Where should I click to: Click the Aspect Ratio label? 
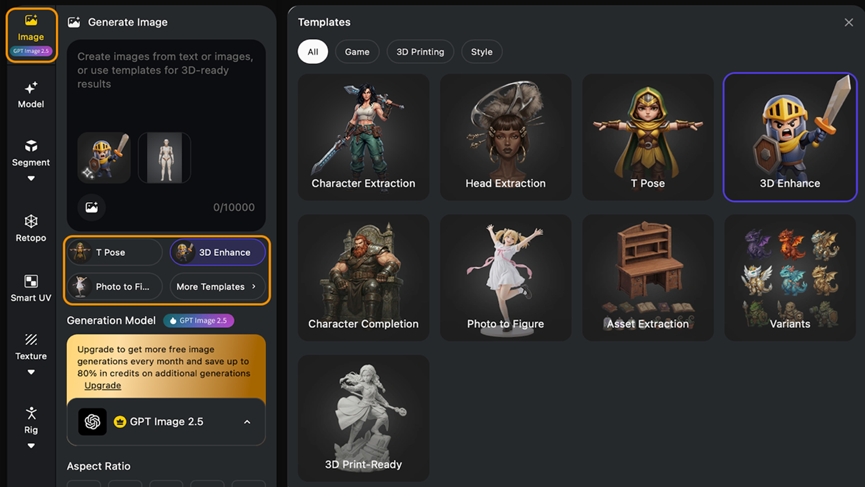click(99, 466)
